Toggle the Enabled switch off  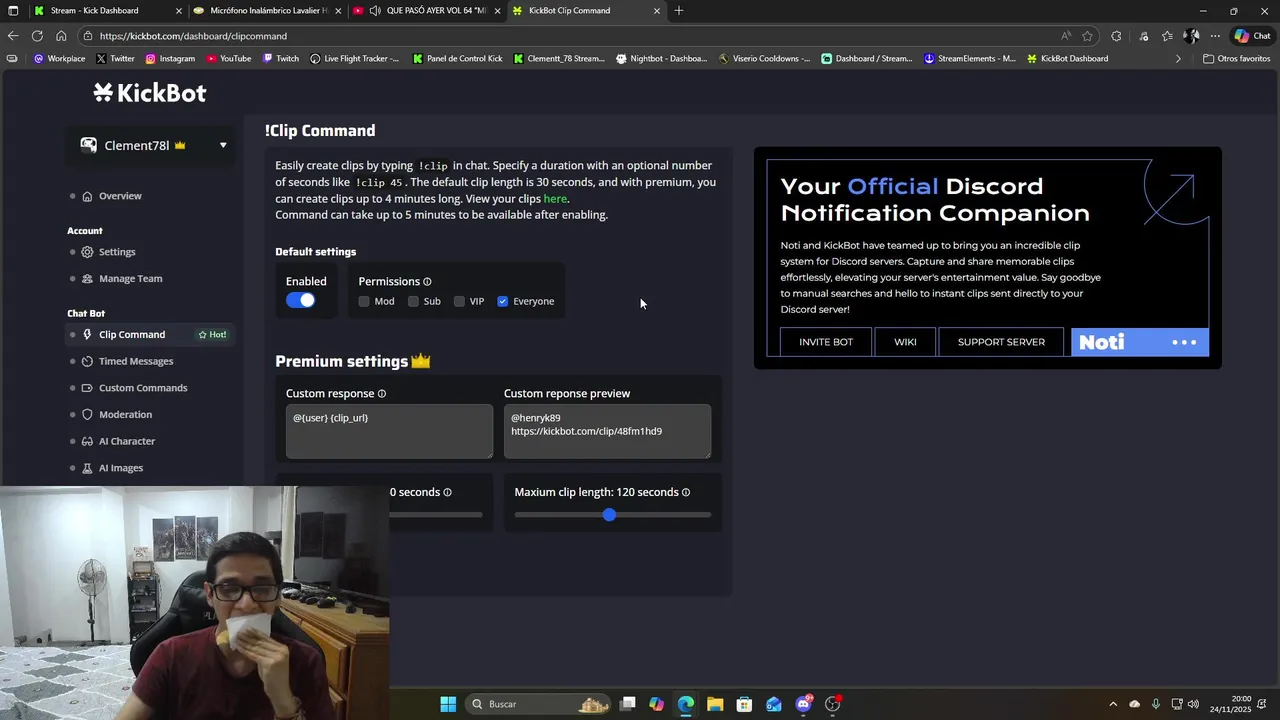tap(300, 300)
